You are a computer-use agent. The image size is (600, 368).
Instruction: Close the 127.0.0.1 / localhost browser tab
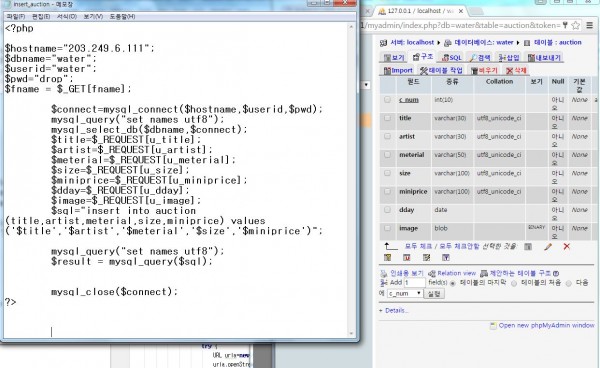(x=461, y=11)
